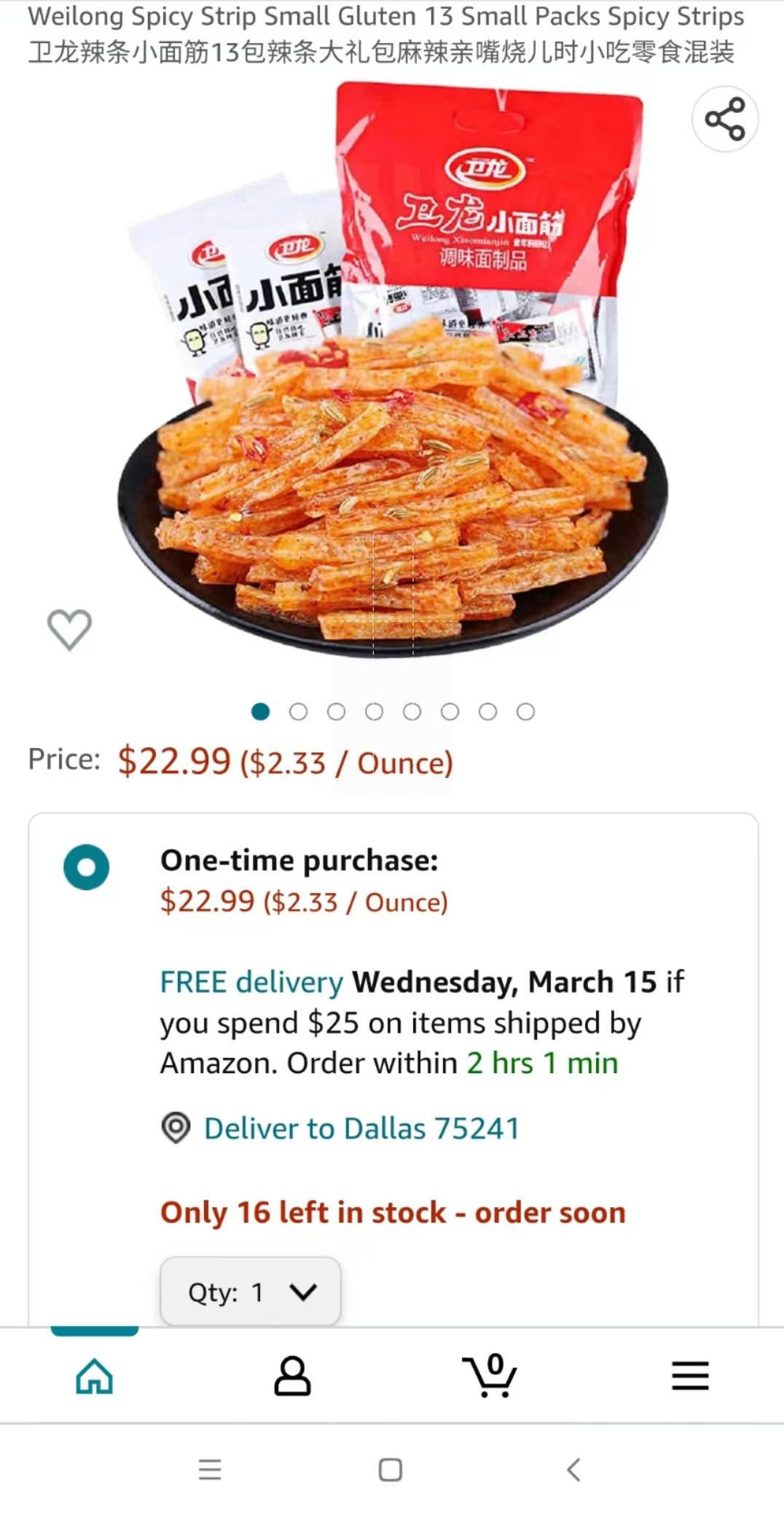Open the shopping cart icon
This screenshot has height=1517, width=784.
pyautogui.click(x=490, y=1376)
